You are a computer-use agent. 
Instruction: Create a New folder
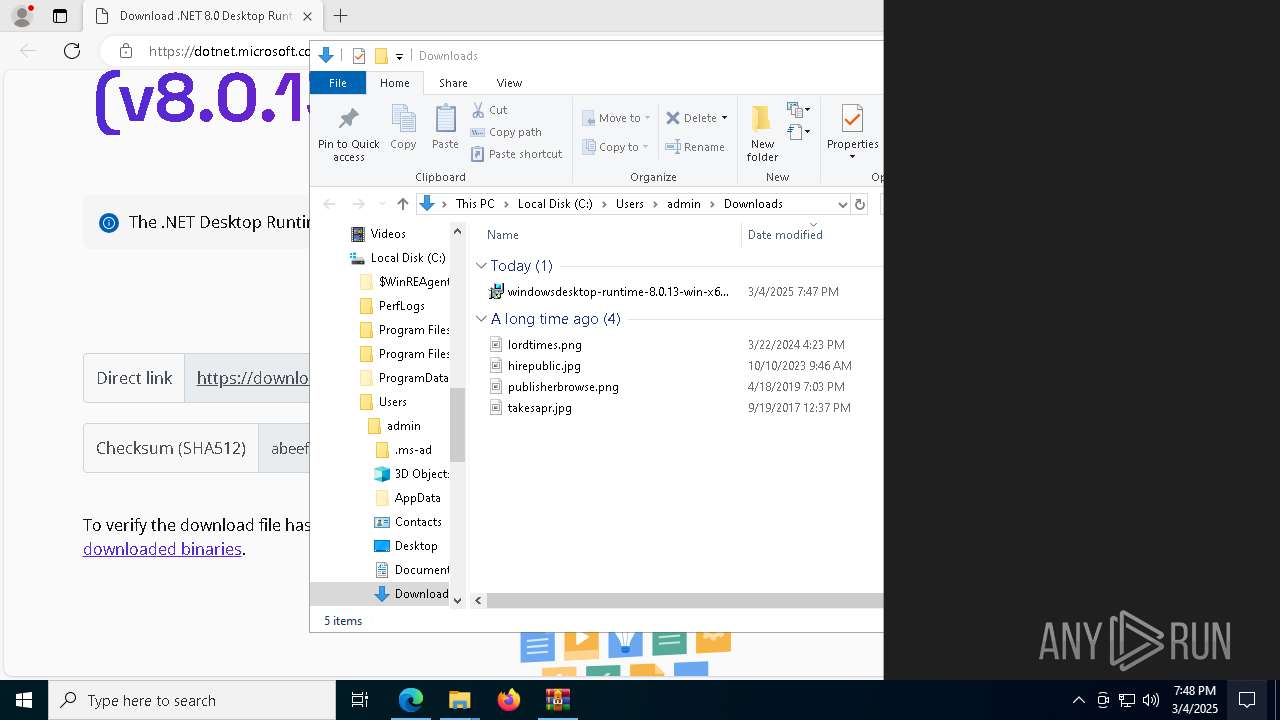(x=762, y=133)
